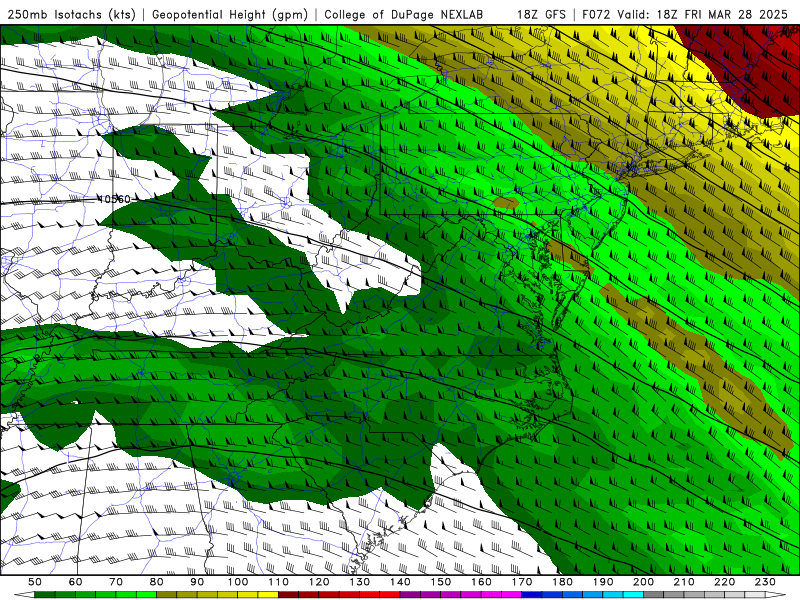This screenshot has width=800, height=600.
Task: Click the '230' color scale label
Action: click(x=765, y=582)
